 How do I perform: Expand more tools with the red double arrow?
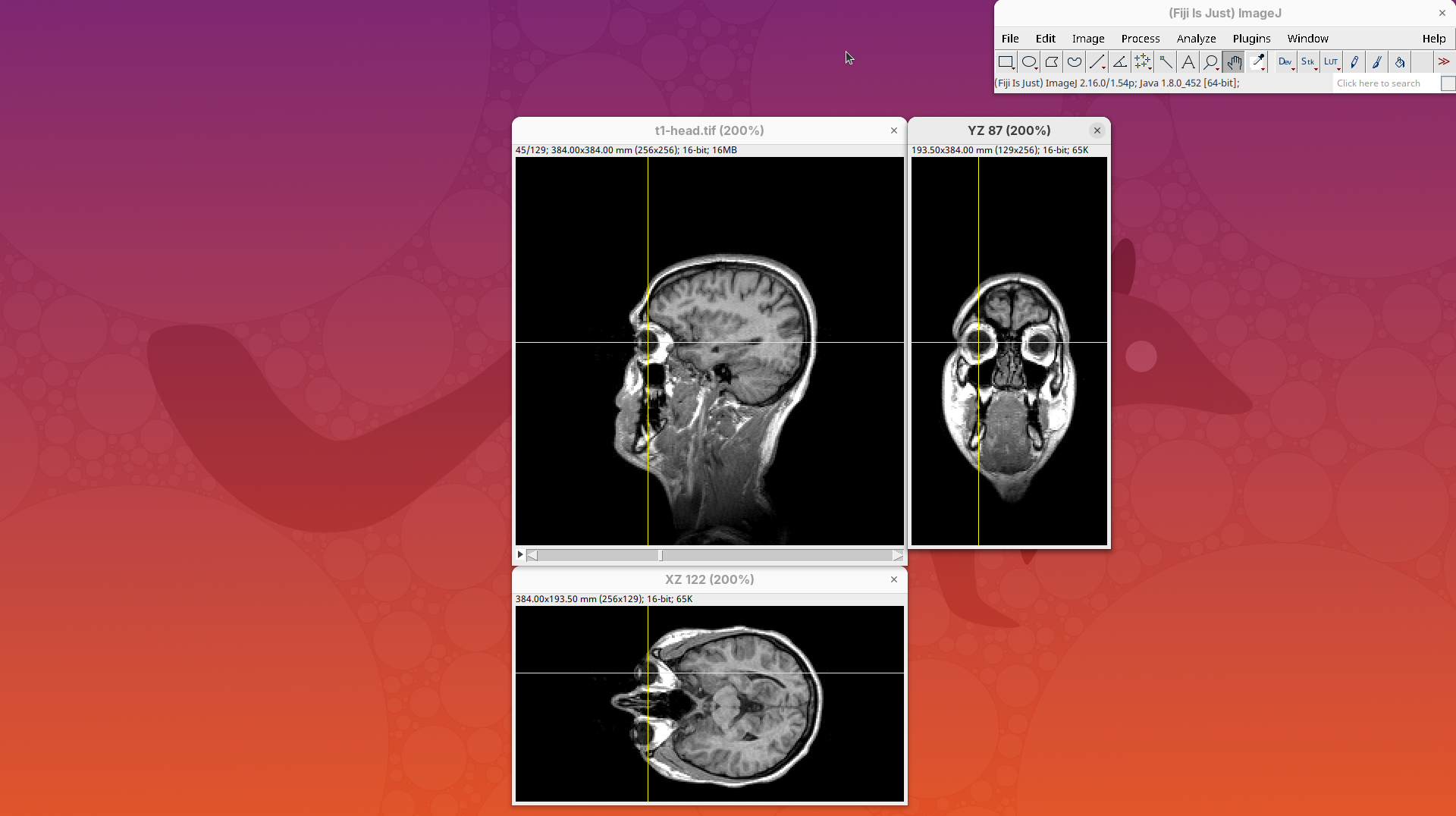coord(1444,62)
